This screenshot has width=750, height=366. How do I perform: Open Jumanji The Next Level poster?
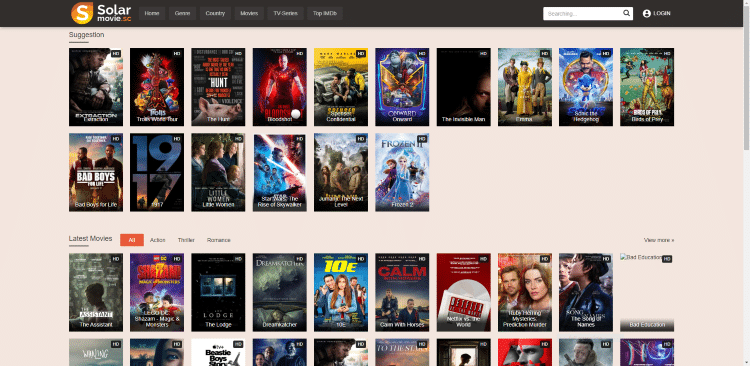[x=341, y=172]
